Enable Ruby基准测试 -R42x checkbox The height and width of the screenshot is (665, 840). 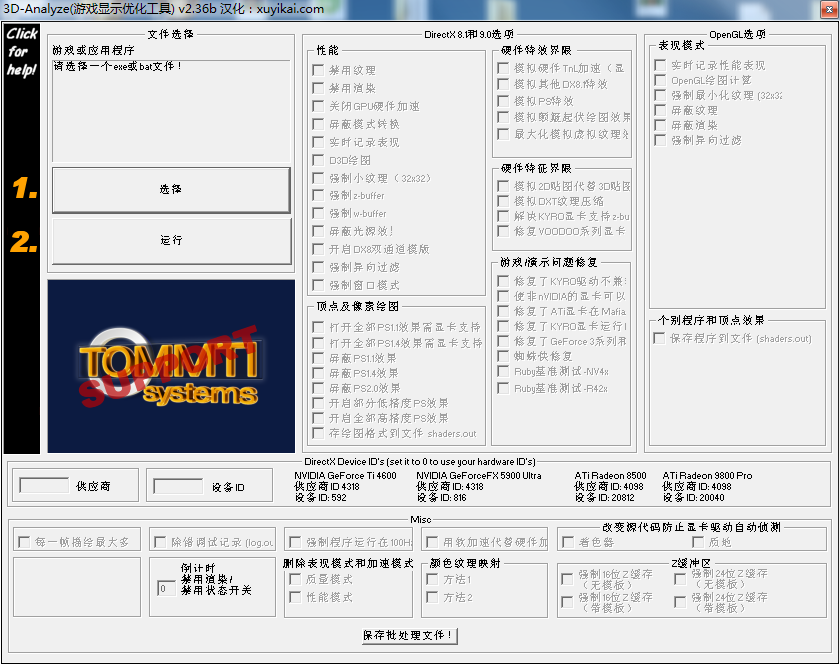pos(503,388)
